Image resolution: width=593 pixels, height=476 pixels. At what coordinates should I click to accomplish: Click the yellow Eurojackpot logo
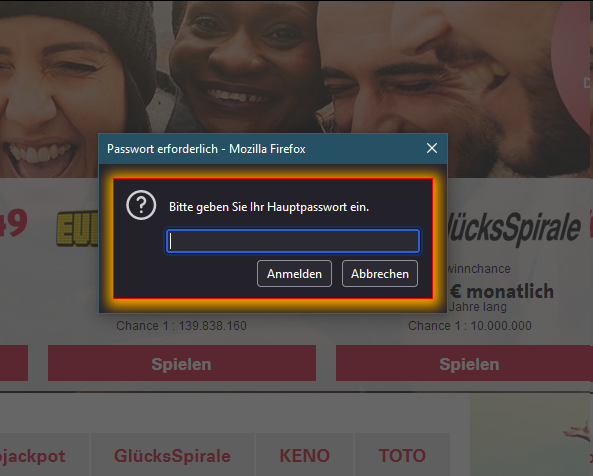(78, 229)
